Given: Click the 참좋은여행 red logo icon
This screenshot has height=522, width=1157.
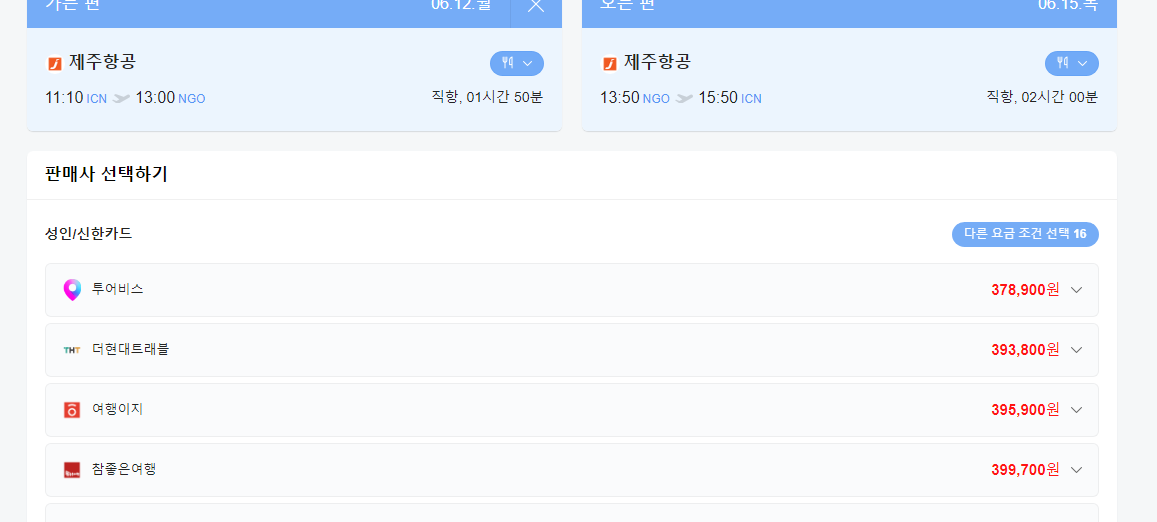Looking at the screenshot, I should point(72,470).
